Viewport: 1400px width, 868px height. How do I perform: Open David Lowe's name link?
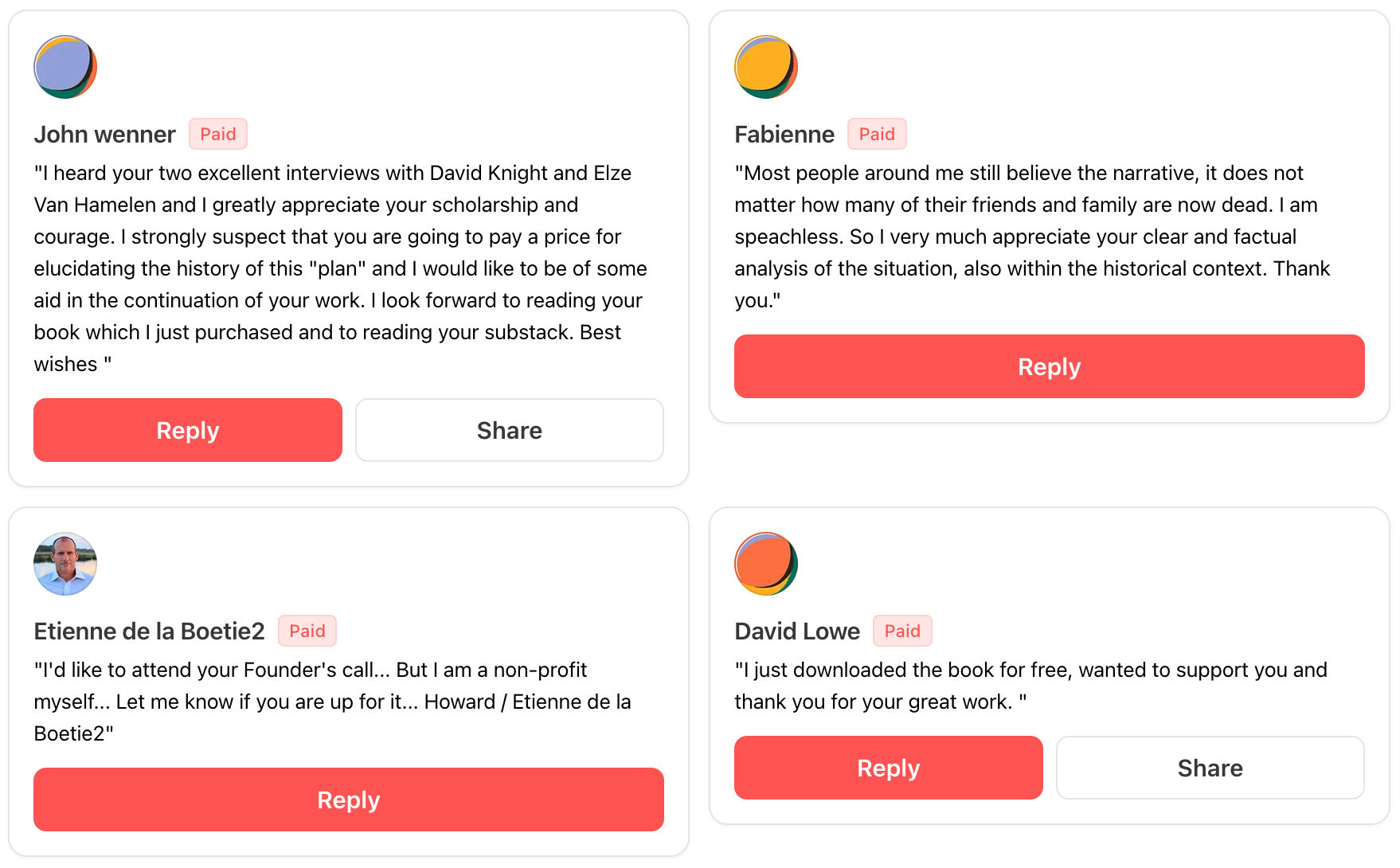797,631
